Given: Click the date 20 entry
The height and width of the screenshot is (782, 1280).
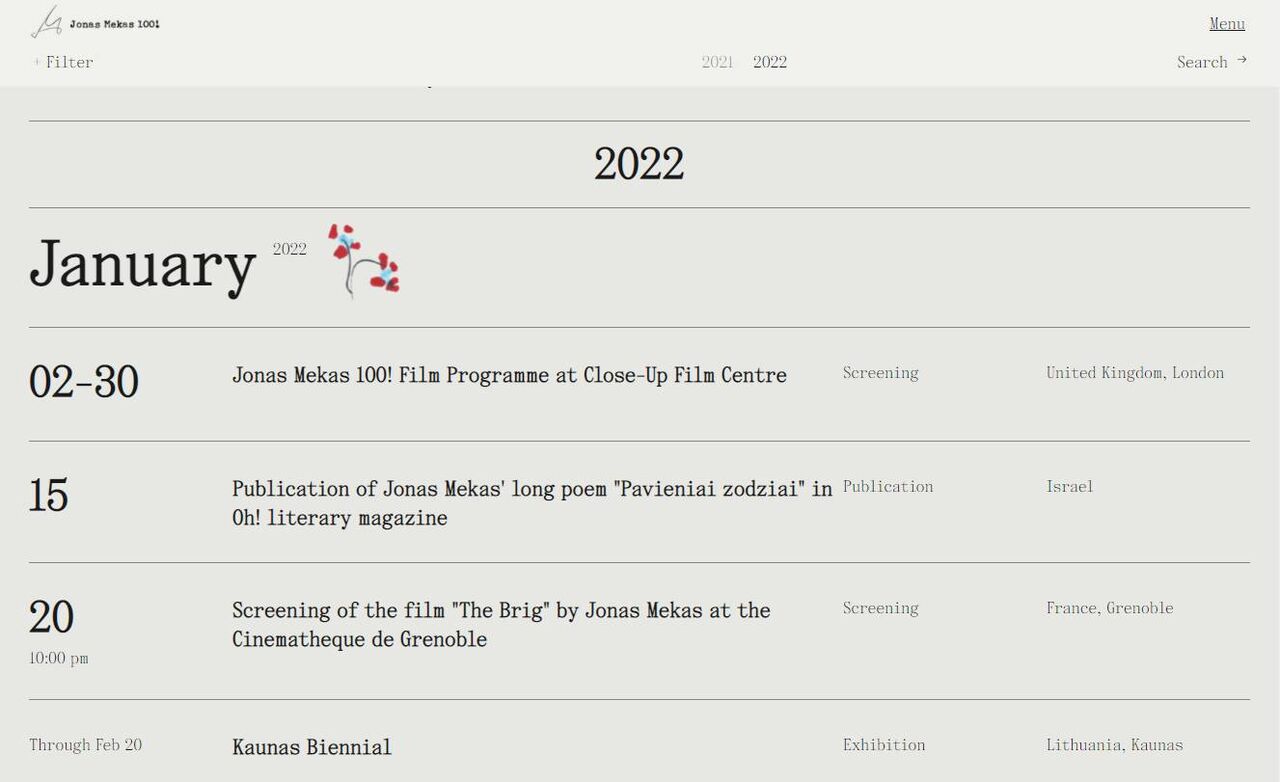Looking at the screenshot, I should pyautogui.click(x=52, y=617).
